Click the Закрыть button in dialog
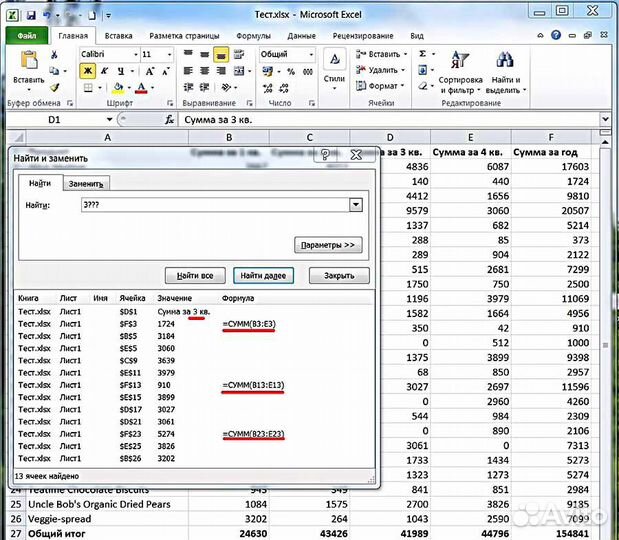 pos(339,276)
